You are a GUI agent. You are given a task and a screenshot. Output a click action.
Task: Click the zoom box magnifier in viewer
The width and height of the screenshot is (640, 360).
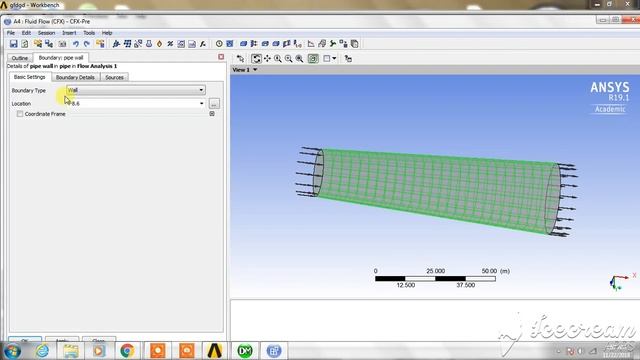[x=300, y=58]
